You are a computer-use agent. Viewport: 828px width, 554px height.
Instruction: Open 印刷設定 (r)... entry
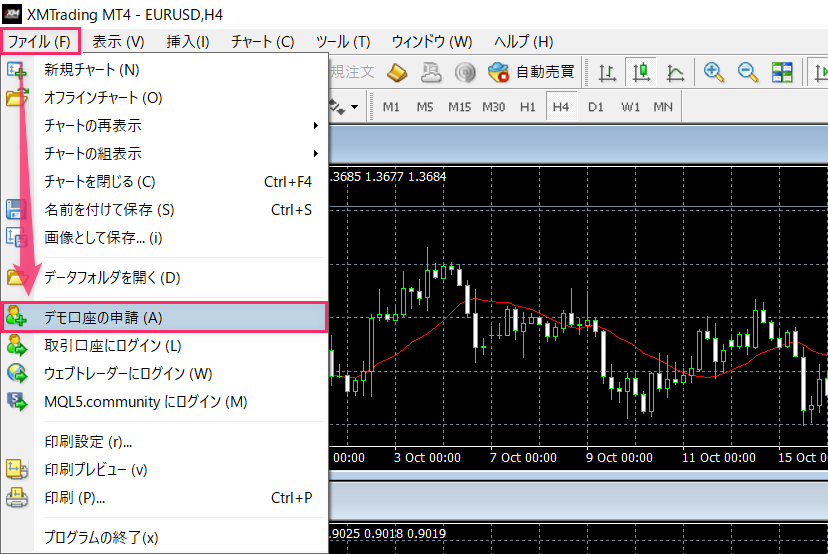(164, 442)
